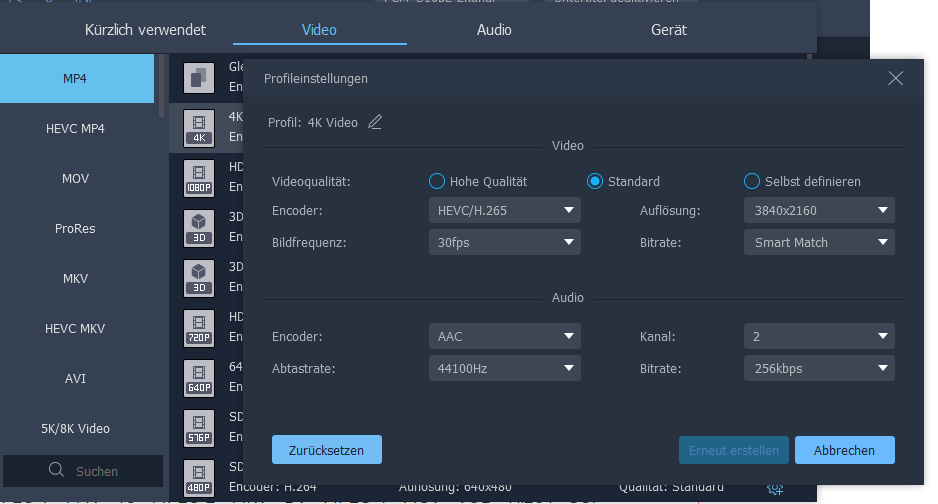Open the Bildfrequenz 30fps dropdown
The image size is (938, 504).
(x=504, y=242)
